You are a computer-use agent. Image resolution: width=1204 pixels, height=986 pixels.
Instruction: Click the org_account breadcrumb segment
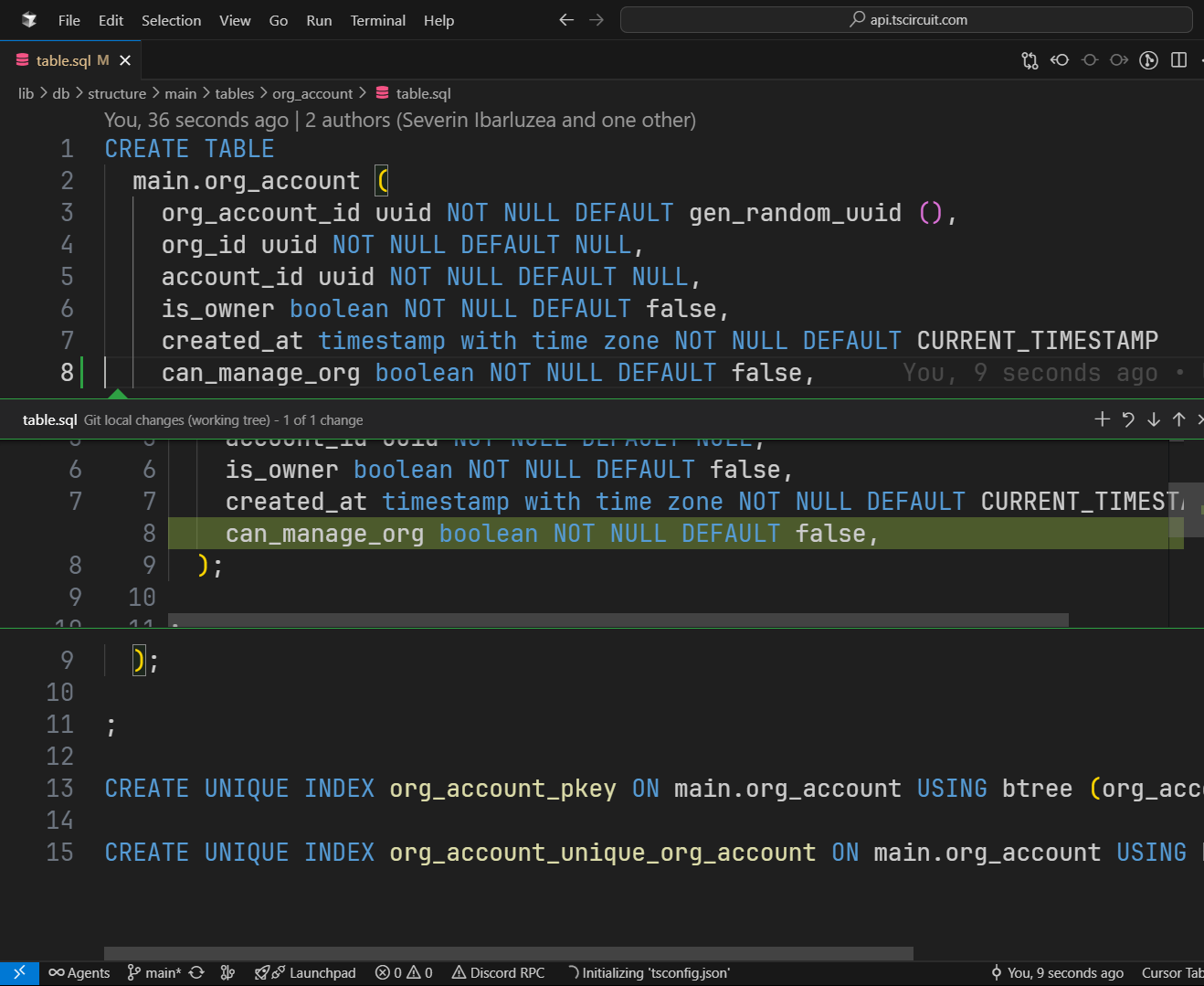(312, 93)
